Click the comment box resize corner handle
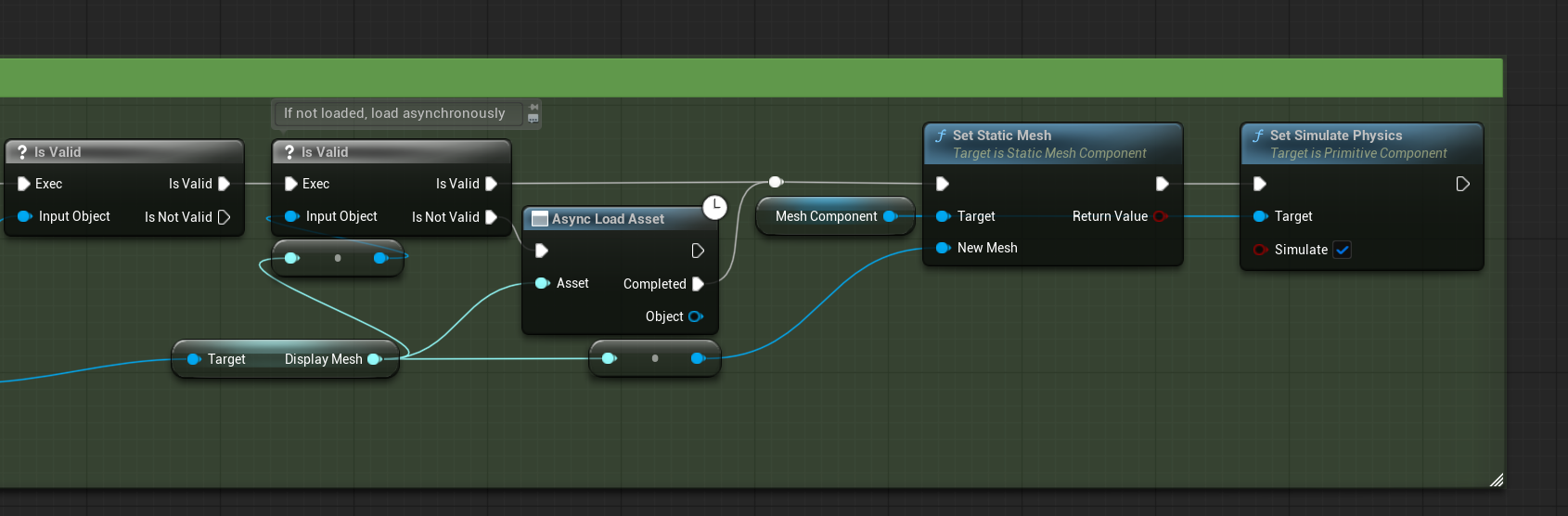 (1496, 480)
